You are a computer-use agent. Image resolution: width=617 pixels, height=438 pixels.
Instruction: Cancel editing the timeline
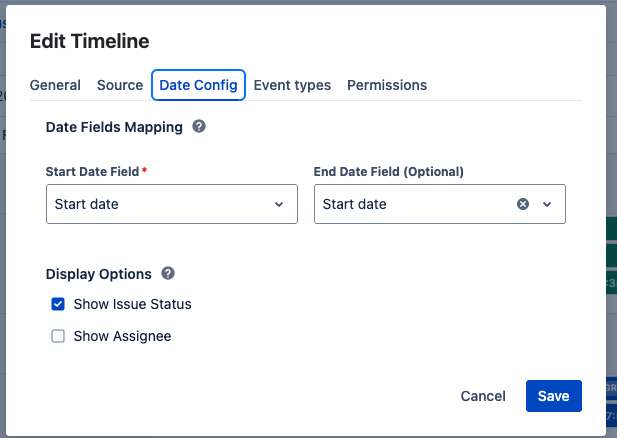(483, 396)
